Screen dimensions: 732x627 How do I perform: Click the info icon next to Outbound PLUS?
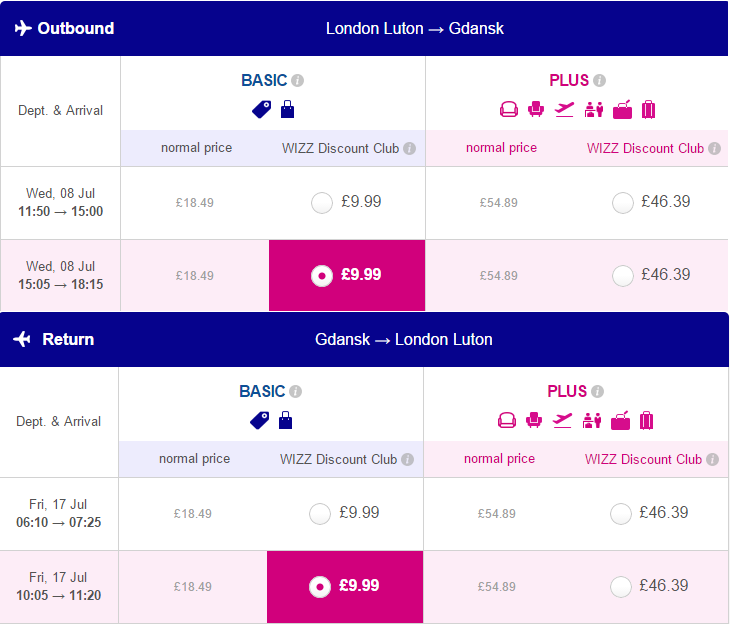600,81
